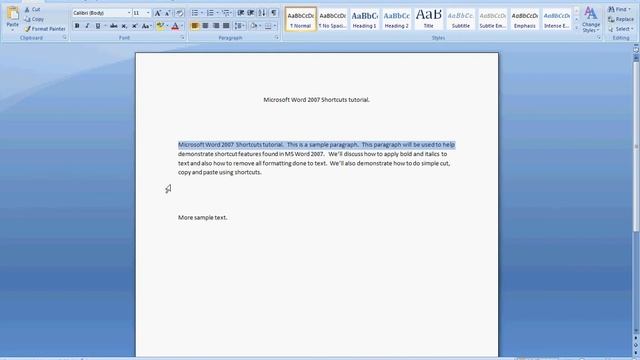Click the Replace button
Screen dimensions: 640x360
click(621, 19)
